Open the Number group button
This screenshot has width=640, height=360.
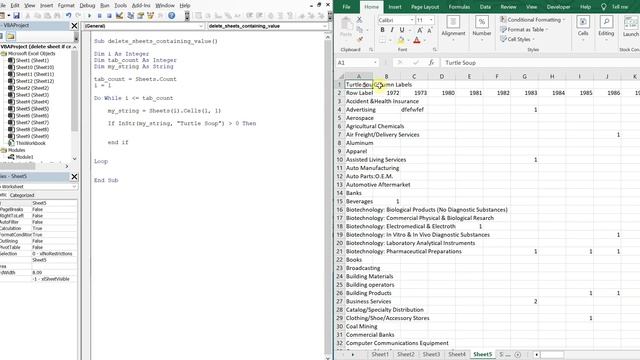pyautogui.click(x=482, y=29)
